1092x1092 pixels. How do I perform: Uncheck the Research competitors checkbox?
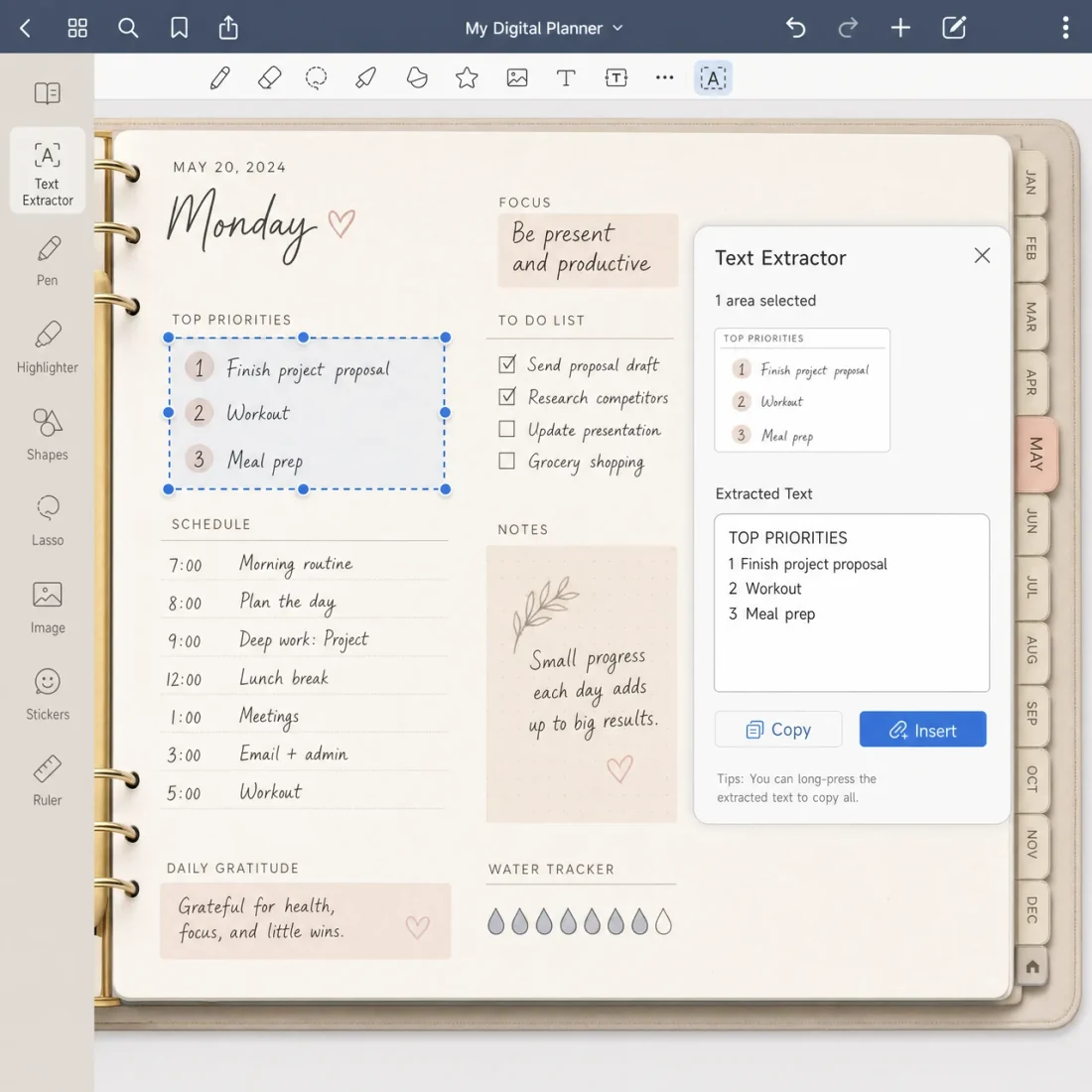coord(507,396)
